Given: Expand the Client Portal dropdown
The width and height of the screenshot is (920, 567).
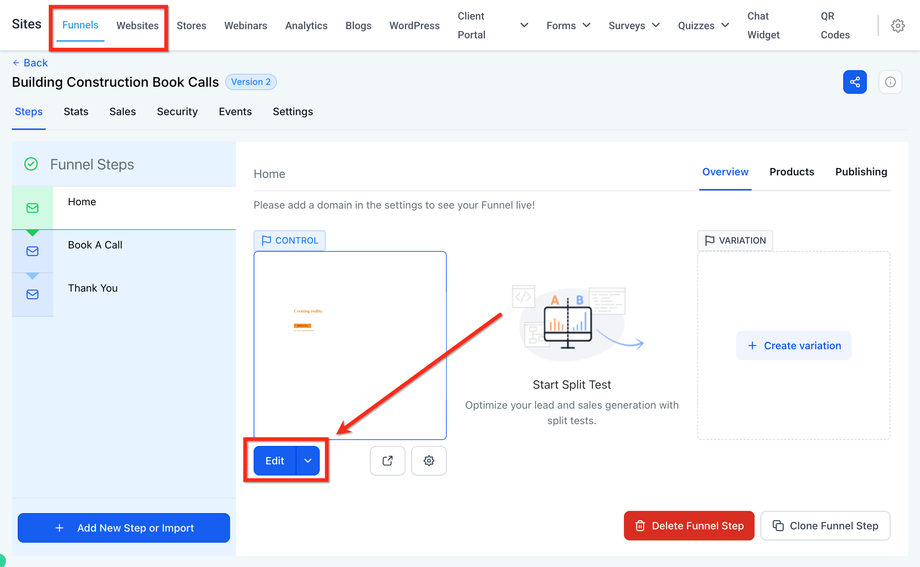Looking at the screenshot, I should tap(524, 26).
